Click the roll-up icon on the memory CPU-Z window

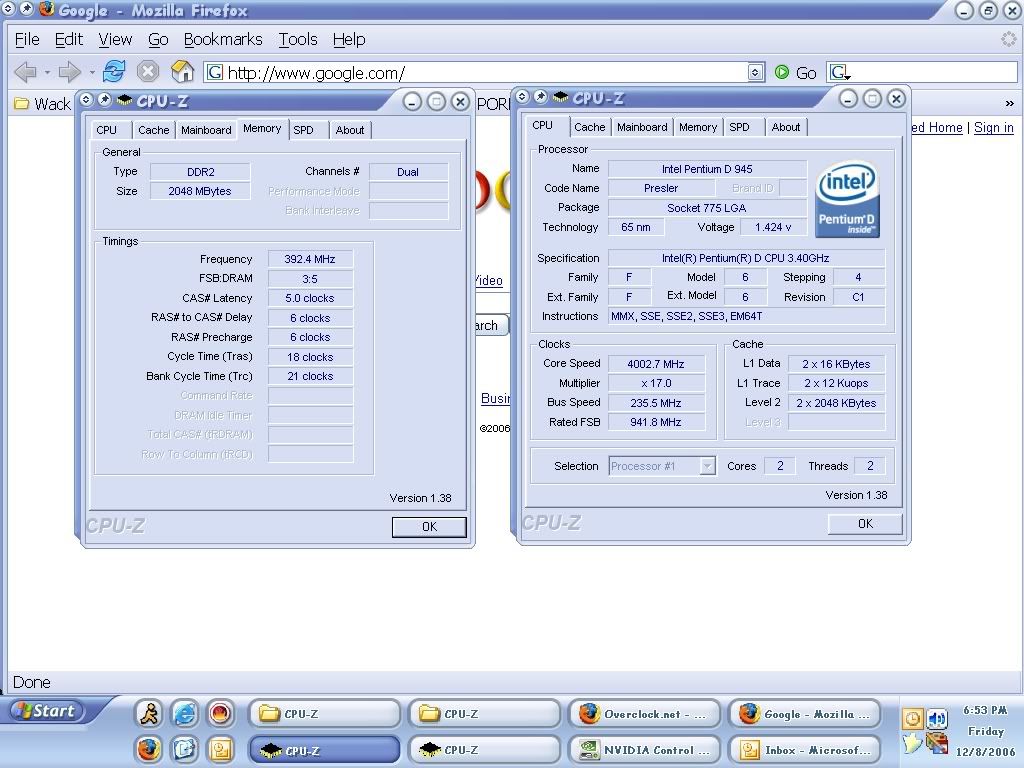click(x=86, y=100)
